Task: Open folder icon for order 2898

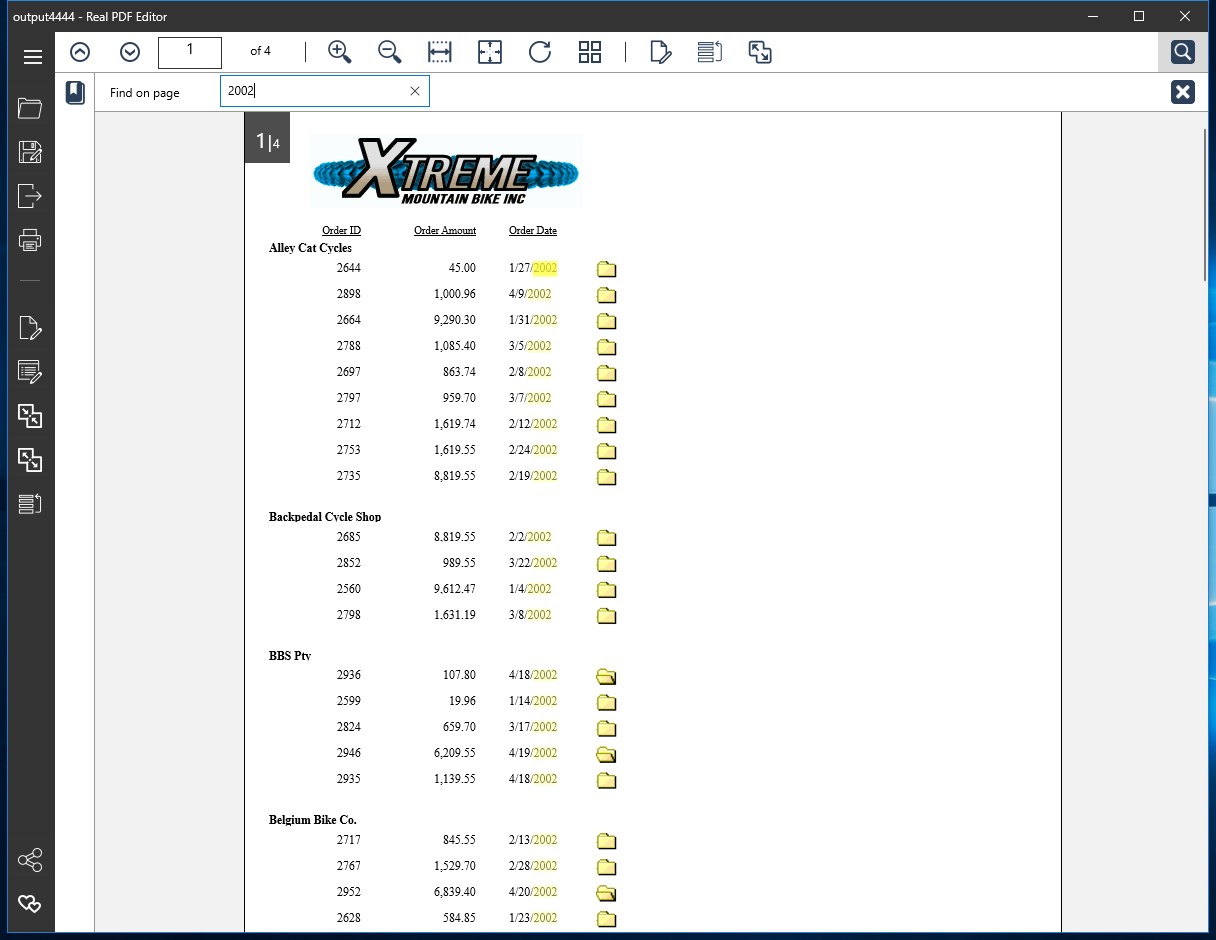Action: coord(606,295)
